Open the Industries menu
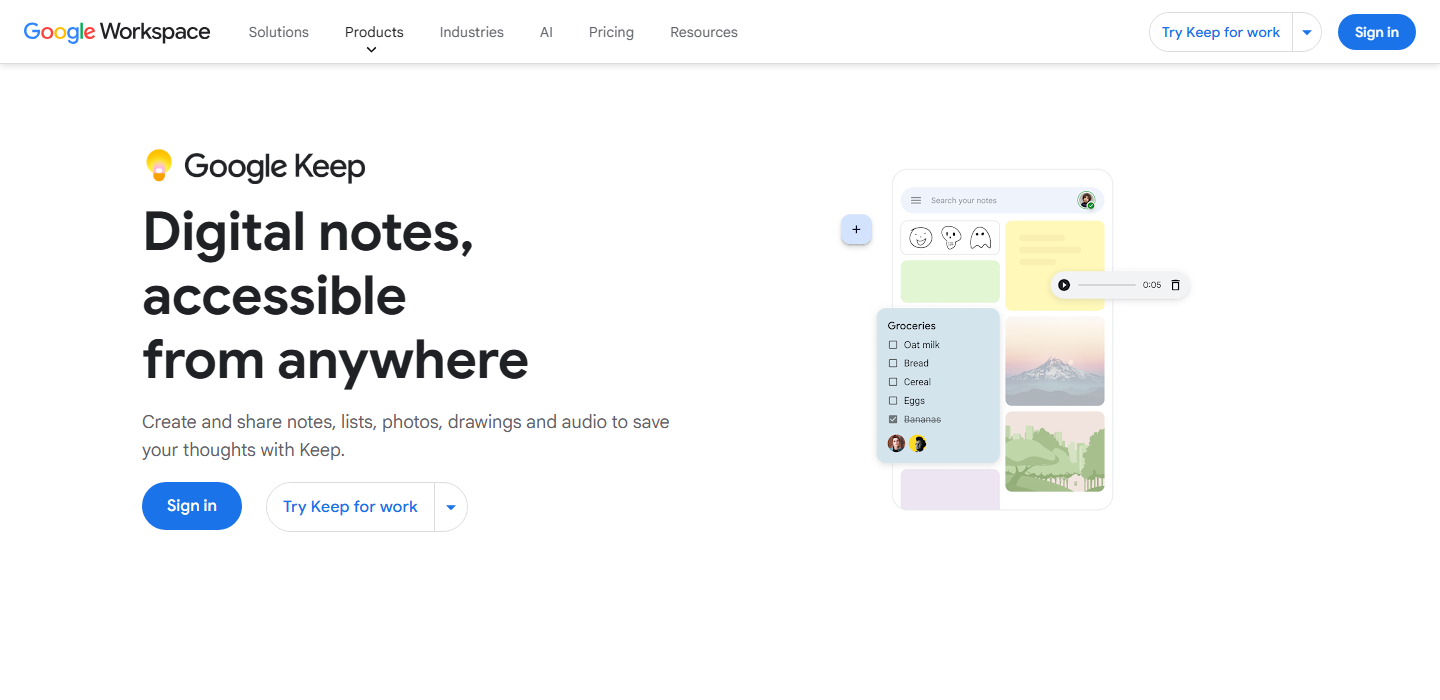Viewport: 1440px width, 700px height. point(472,32)
